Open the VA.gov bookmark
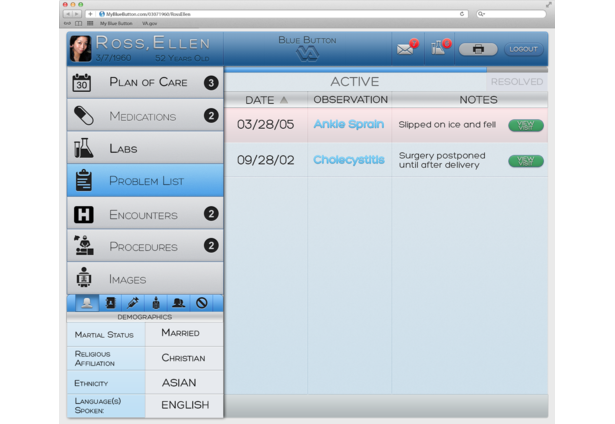This screenshot has width=615, height=424. (149, 24)
